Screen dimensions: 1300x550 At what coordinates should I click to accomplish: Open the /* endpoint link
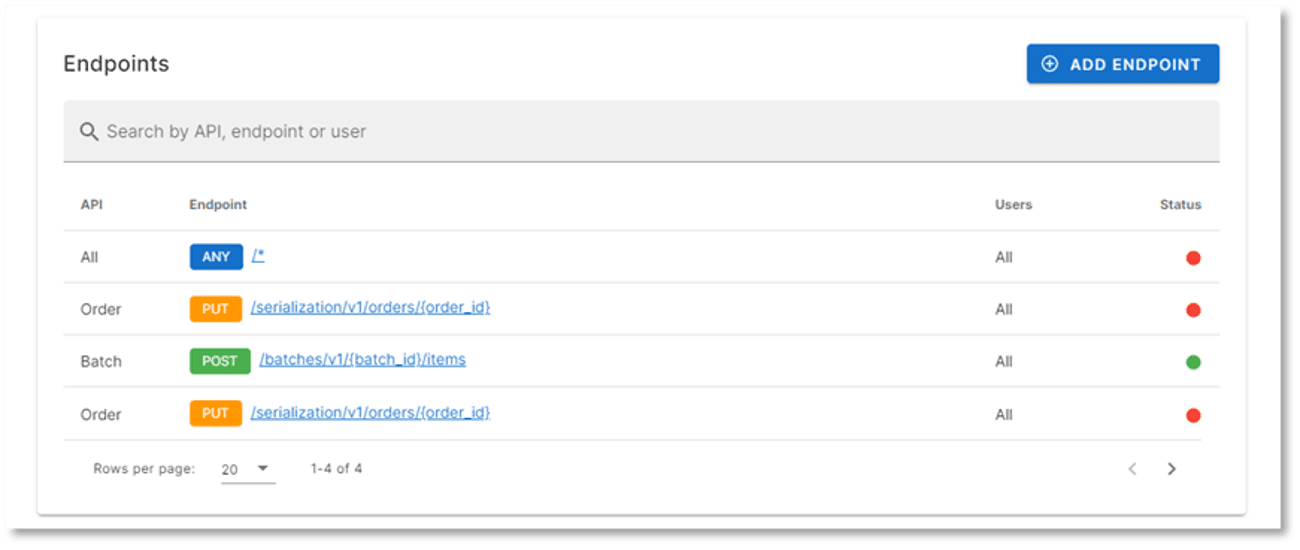(x=258, y=257)
